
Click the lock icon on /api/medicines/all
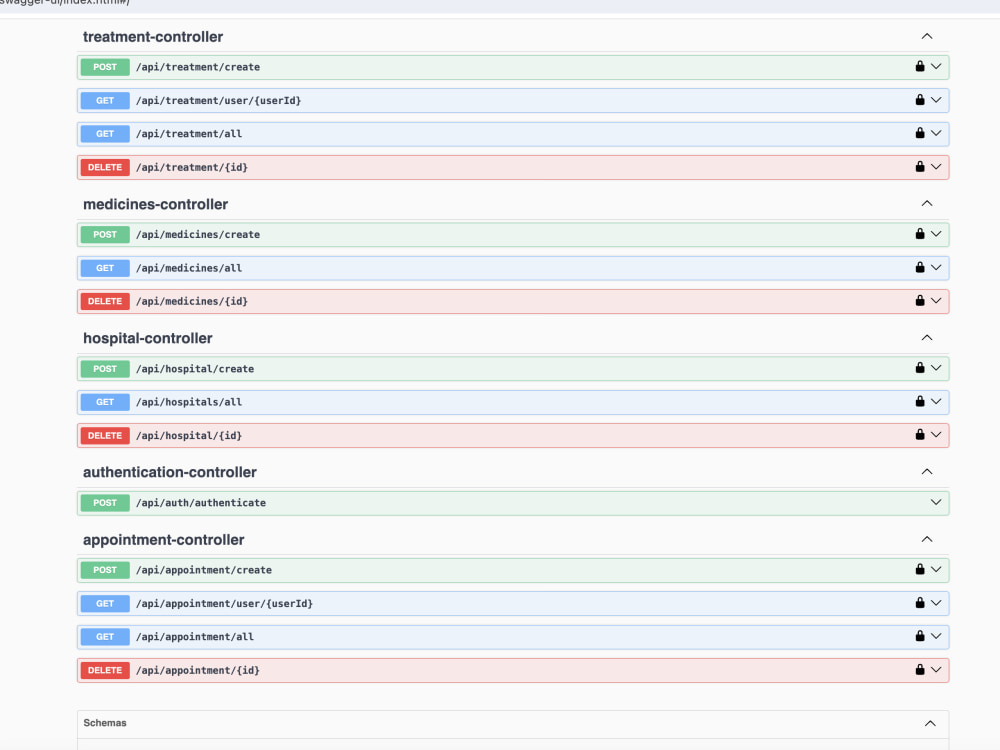point(918,267)
